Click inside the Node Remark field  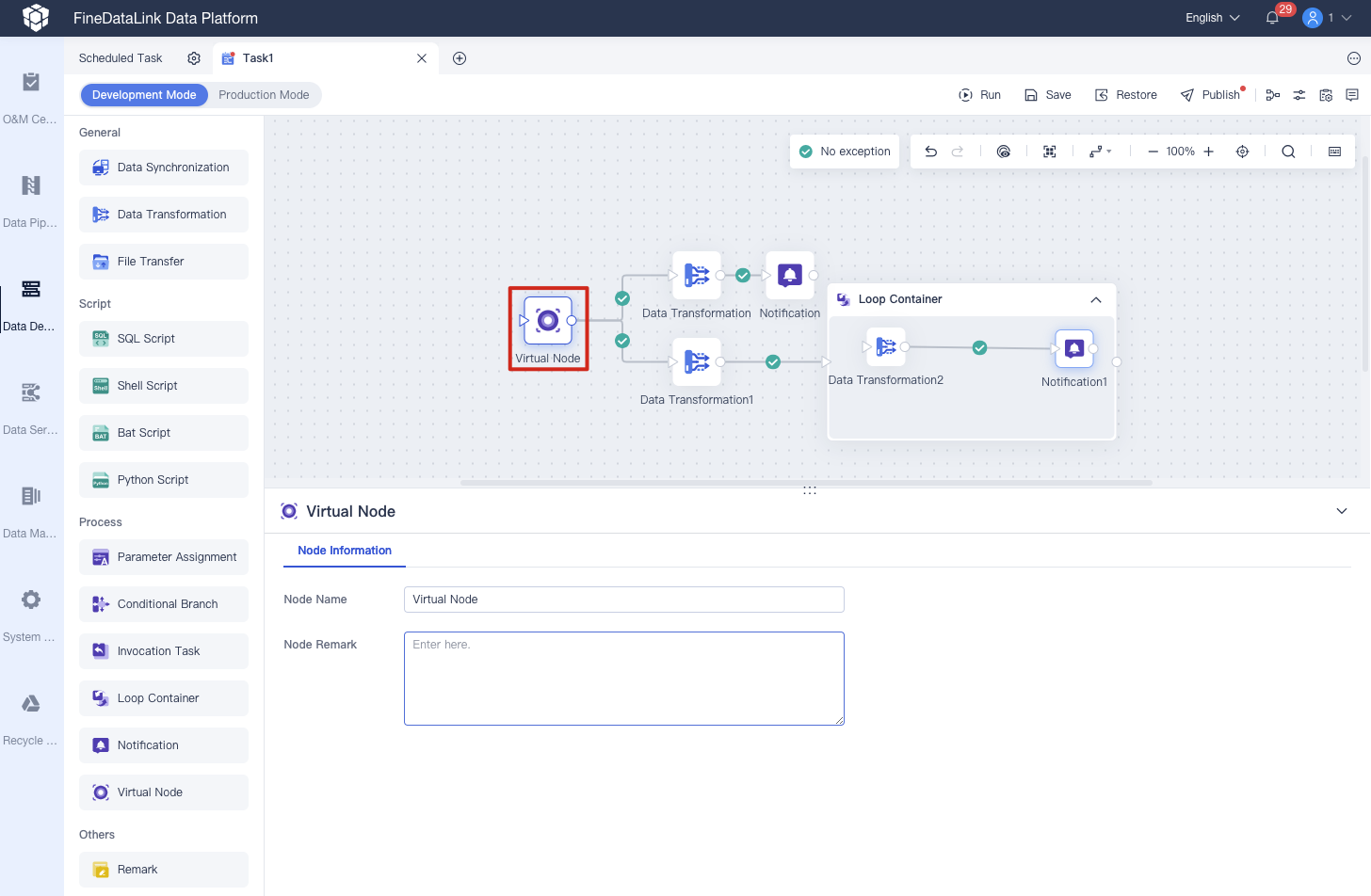tap(623, 678)
